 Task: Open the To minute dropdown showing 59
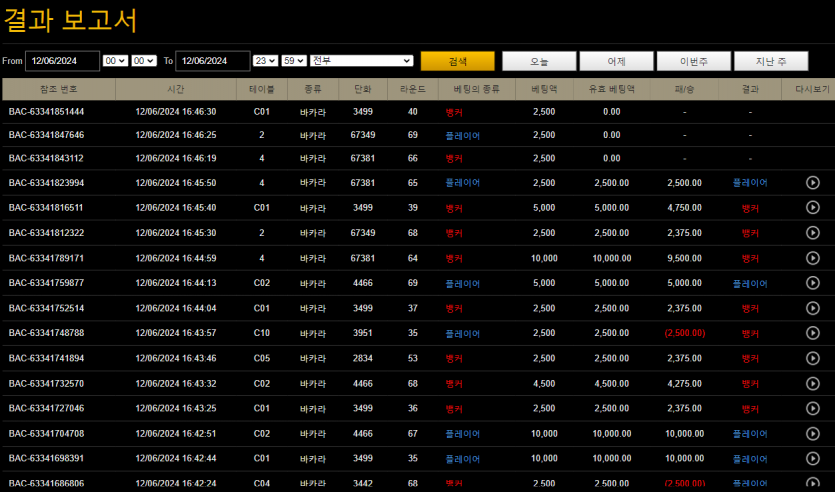294,61
